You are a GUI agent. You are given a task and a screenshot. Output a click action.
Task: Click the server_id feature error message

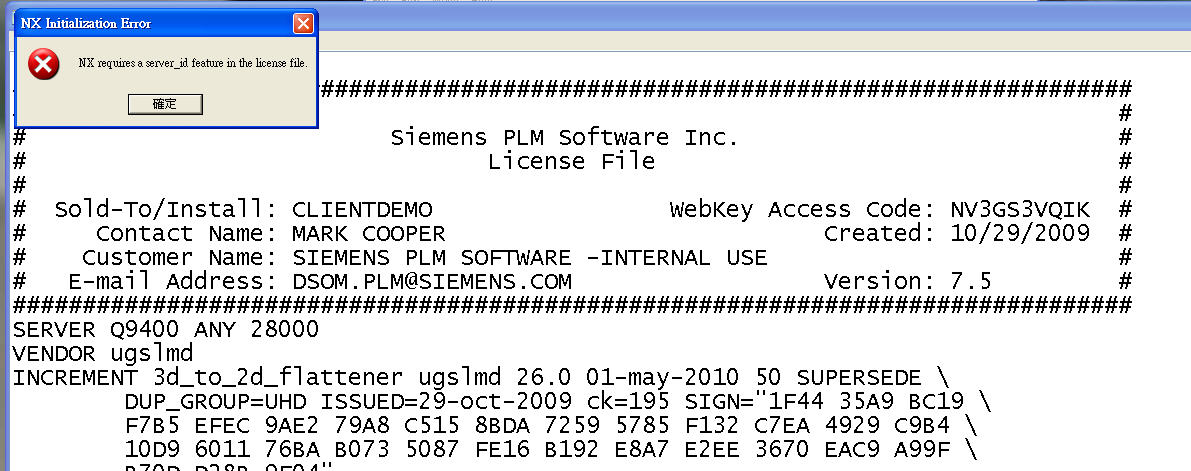coord(193,64)
